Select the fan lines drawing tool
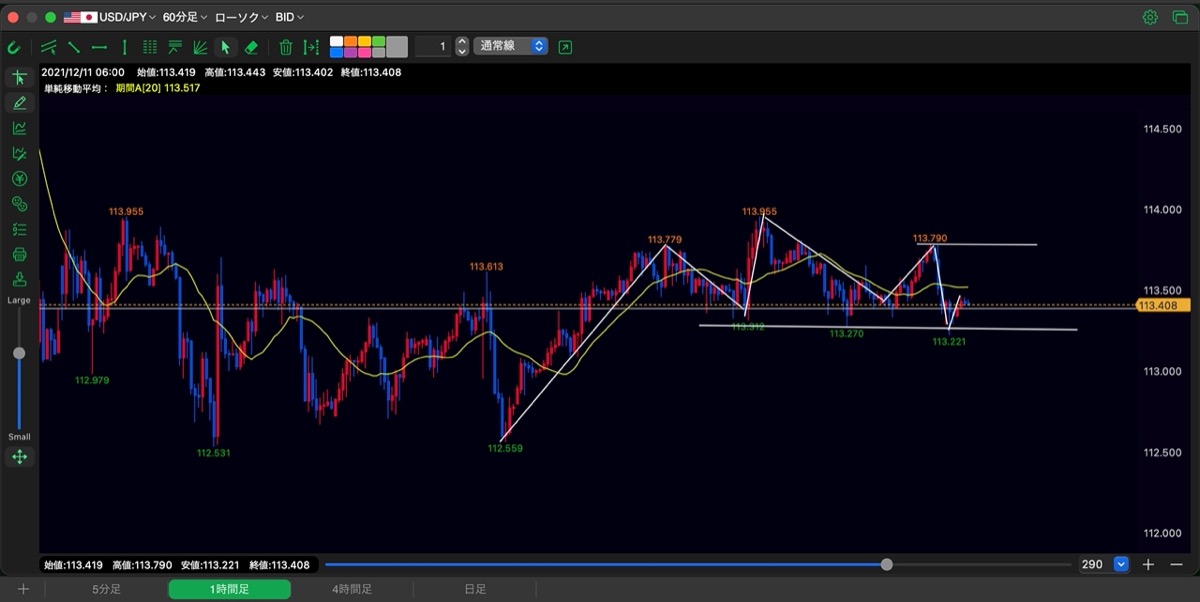 (200, 46)
